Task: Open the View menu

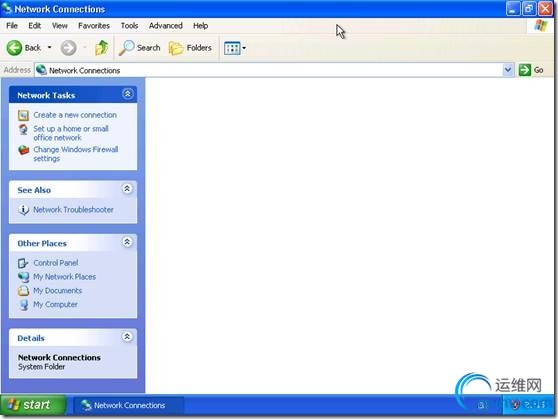Action: 59,26
